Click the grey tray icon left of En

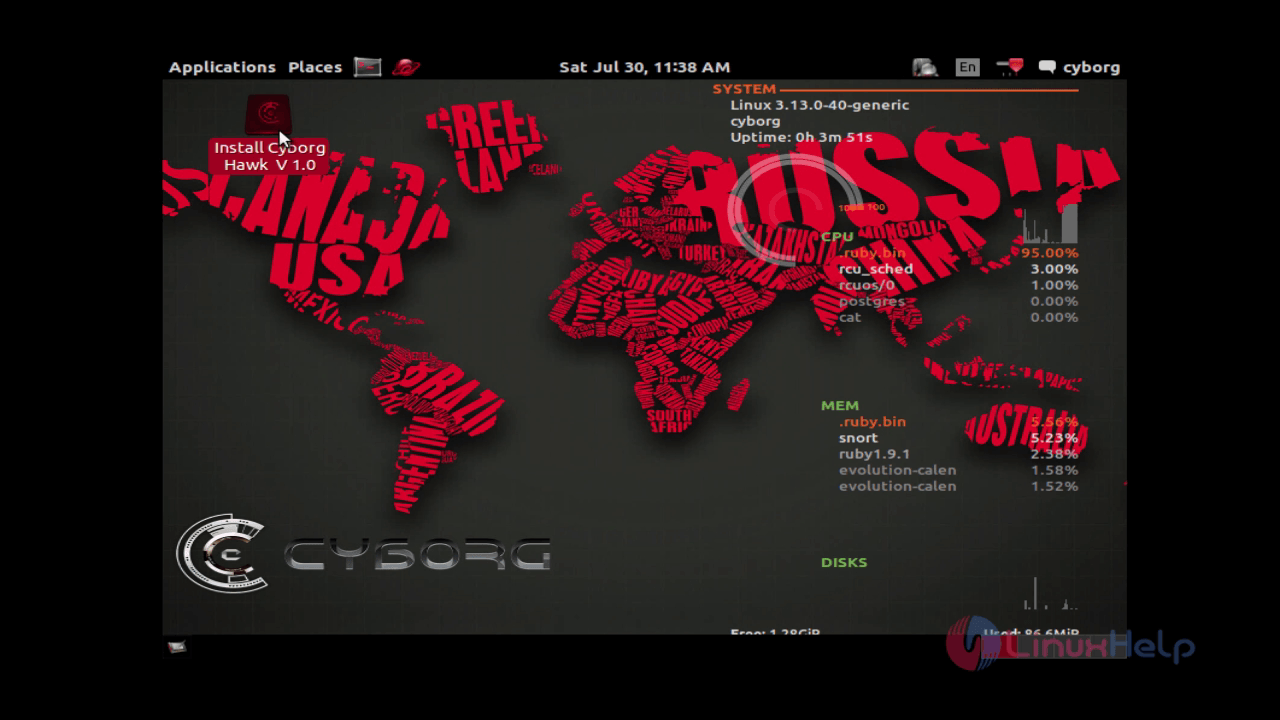click(x=925, y=67)
